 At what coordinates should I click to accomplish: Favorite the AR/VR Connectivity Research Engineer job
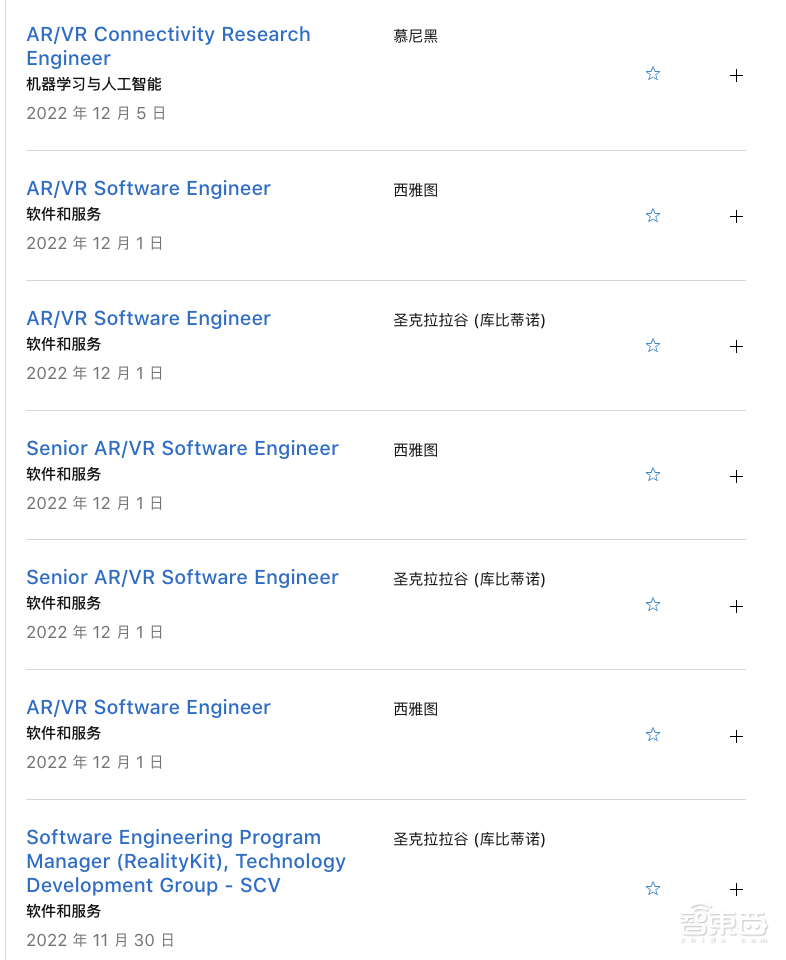(653, 74)
